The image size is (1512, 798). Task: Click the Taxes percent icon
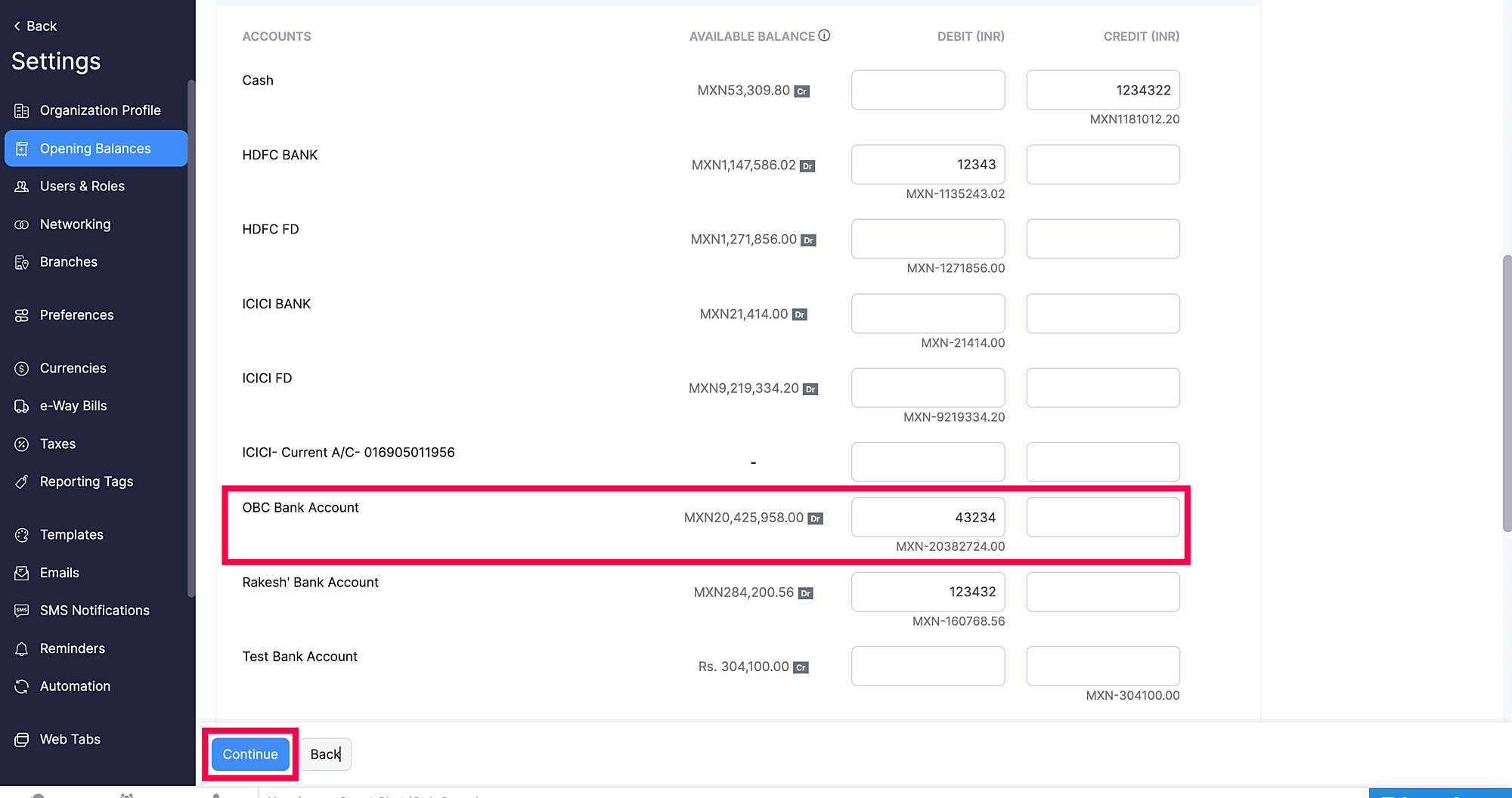click(22, 444)
